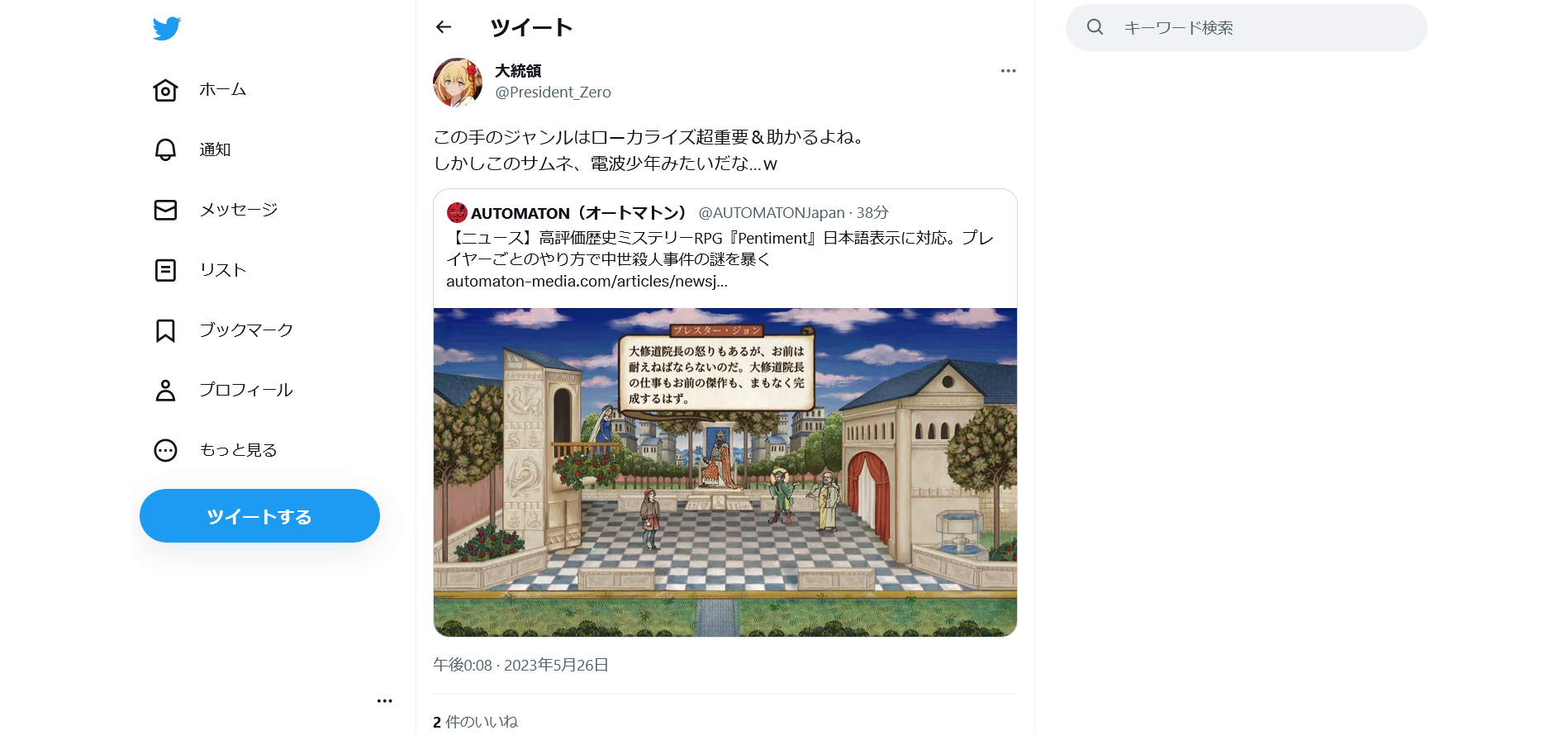
Task: Open notifications bell (通知) icon
Action: (165, 149)
